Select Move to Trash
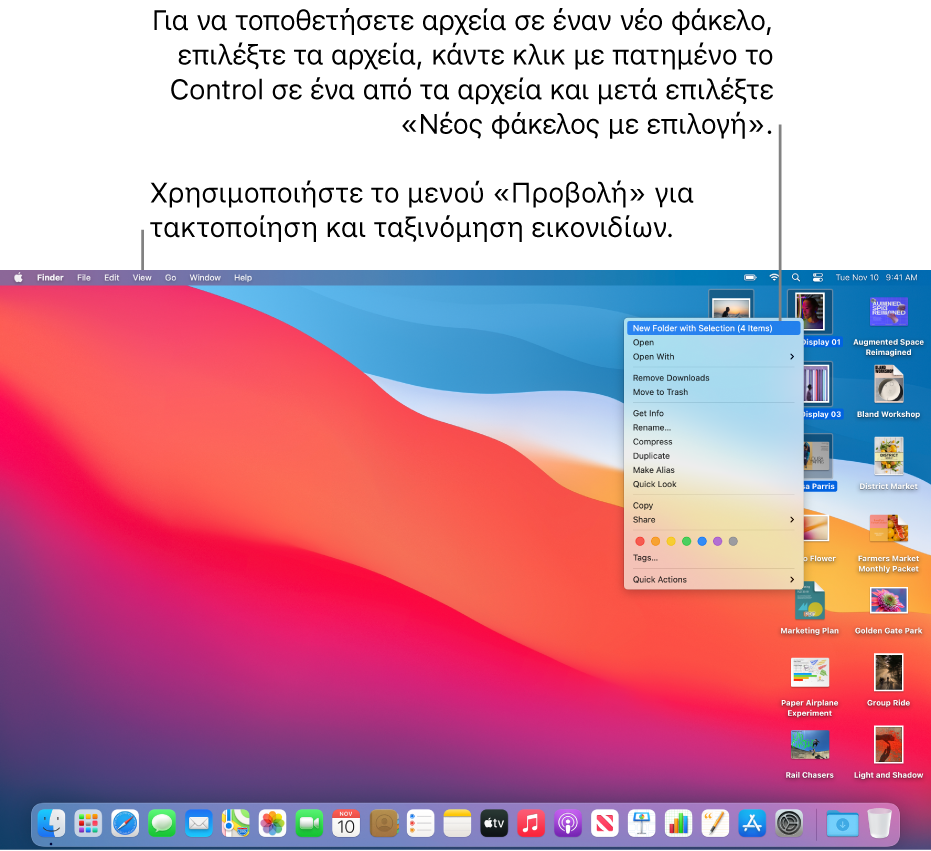Viewport: 931px width, 851px height. (713, 393)
